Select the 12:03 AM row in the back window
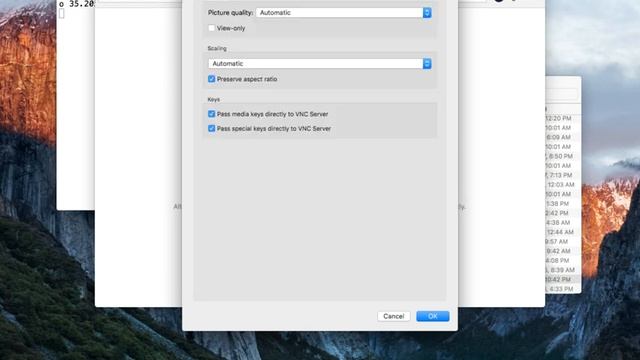This screenshot has width=640, height=360. tap(563, 184)
